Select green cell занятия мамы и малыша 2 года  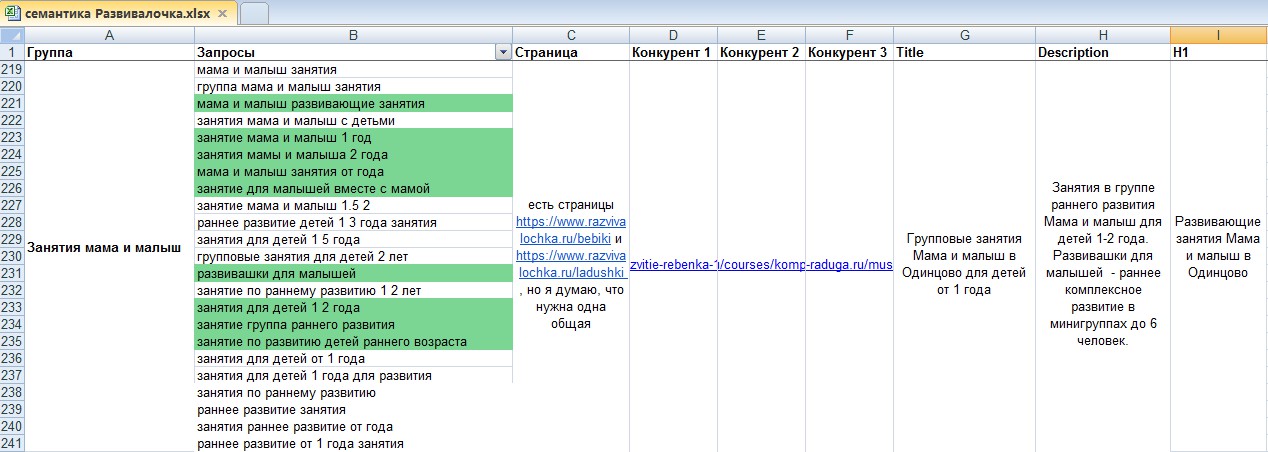pyautogui.click(x=353, y=155)
